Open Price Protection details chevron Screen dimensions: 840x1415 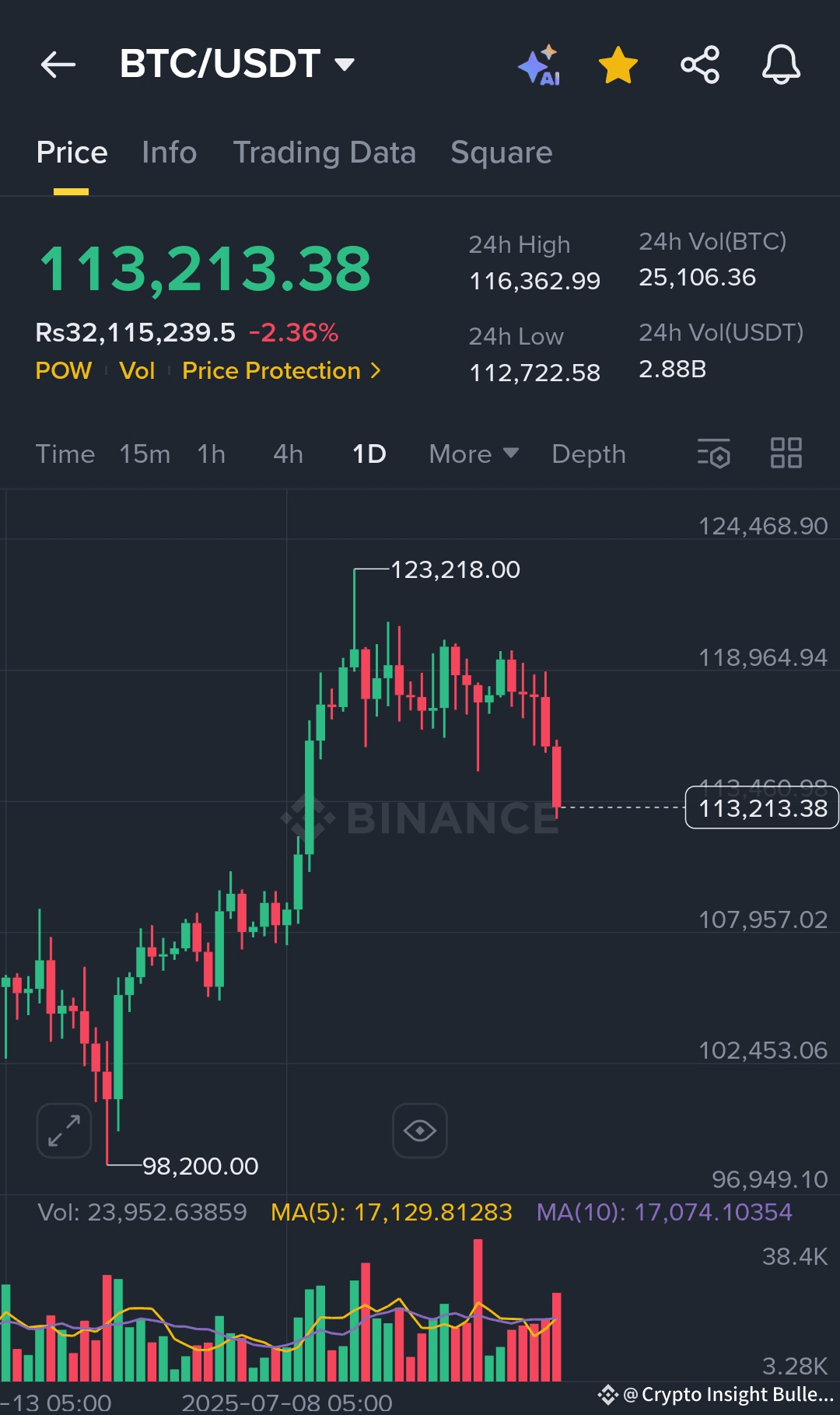376,371
